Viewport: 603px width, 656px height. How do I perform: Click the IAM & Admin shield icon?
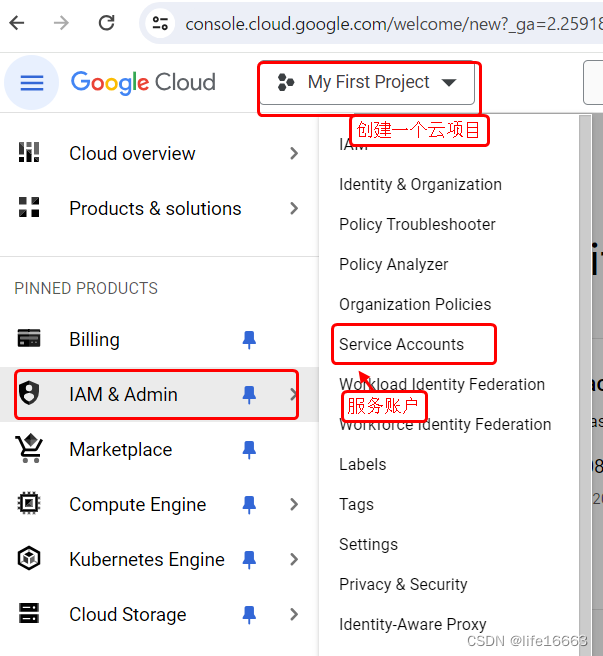coord(29,394)
